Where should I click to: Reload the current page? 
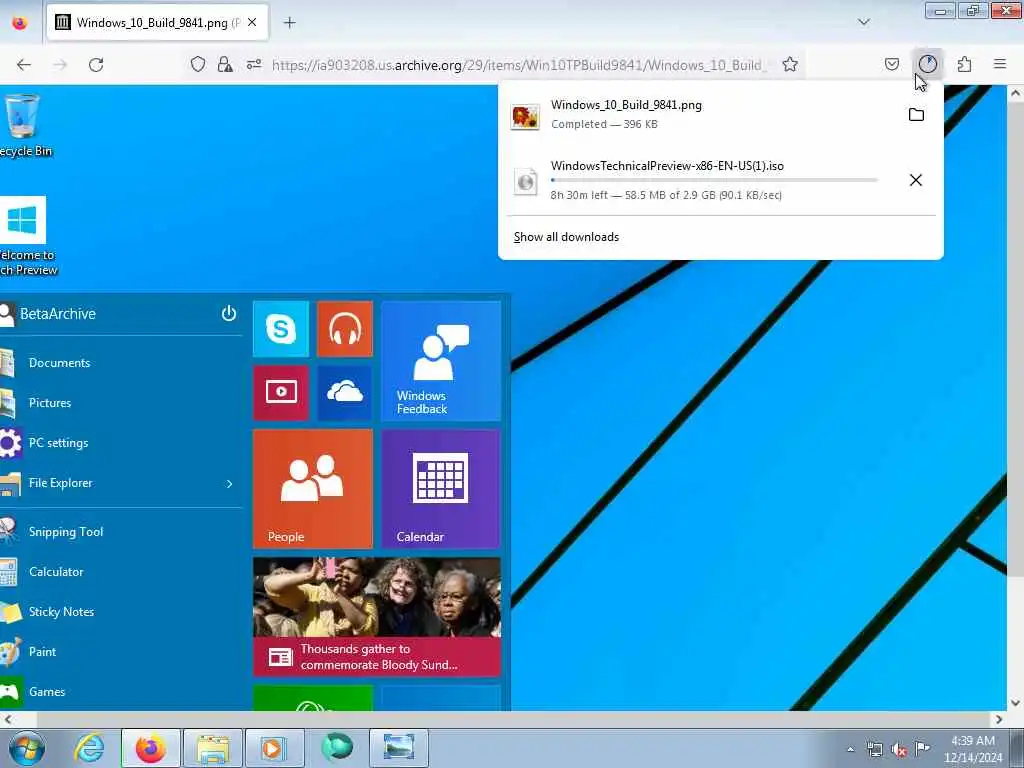96,65
